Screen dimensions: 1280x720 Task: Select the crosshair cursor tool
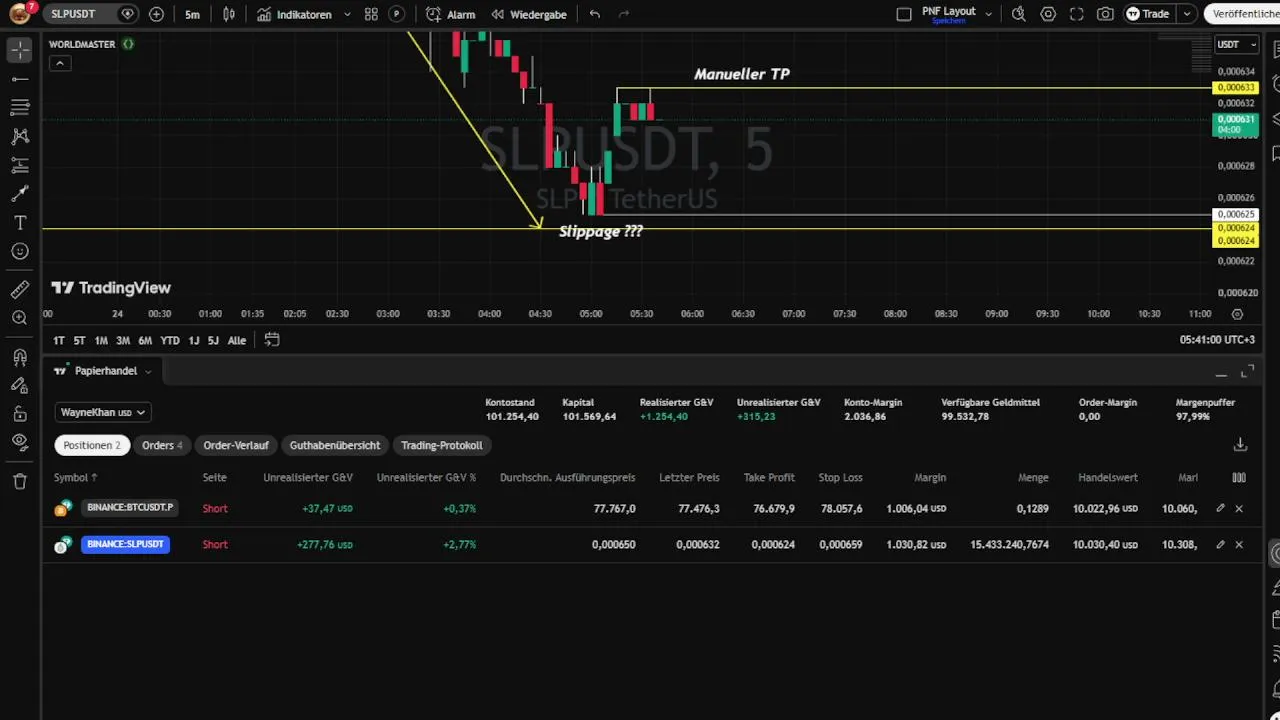[x=20, y=50]
